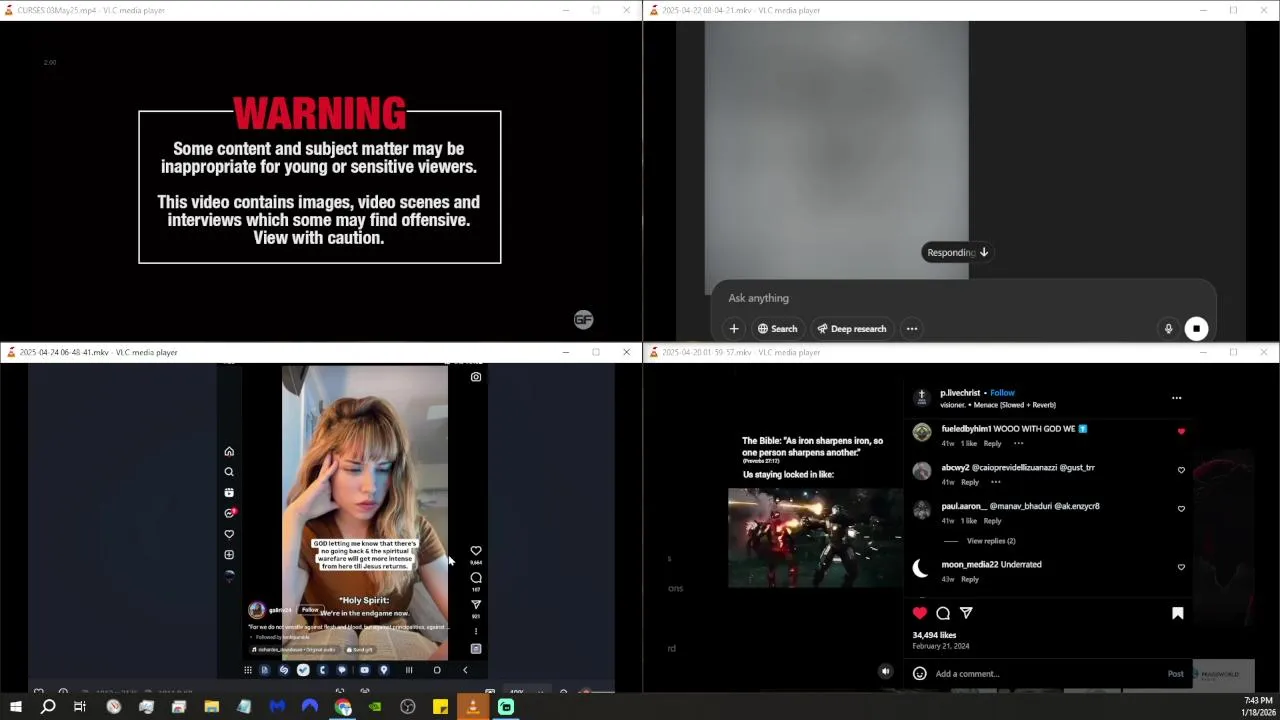The image size is (1280, 720).
Task: Open Task View on the taskbar
Action: 80,707
